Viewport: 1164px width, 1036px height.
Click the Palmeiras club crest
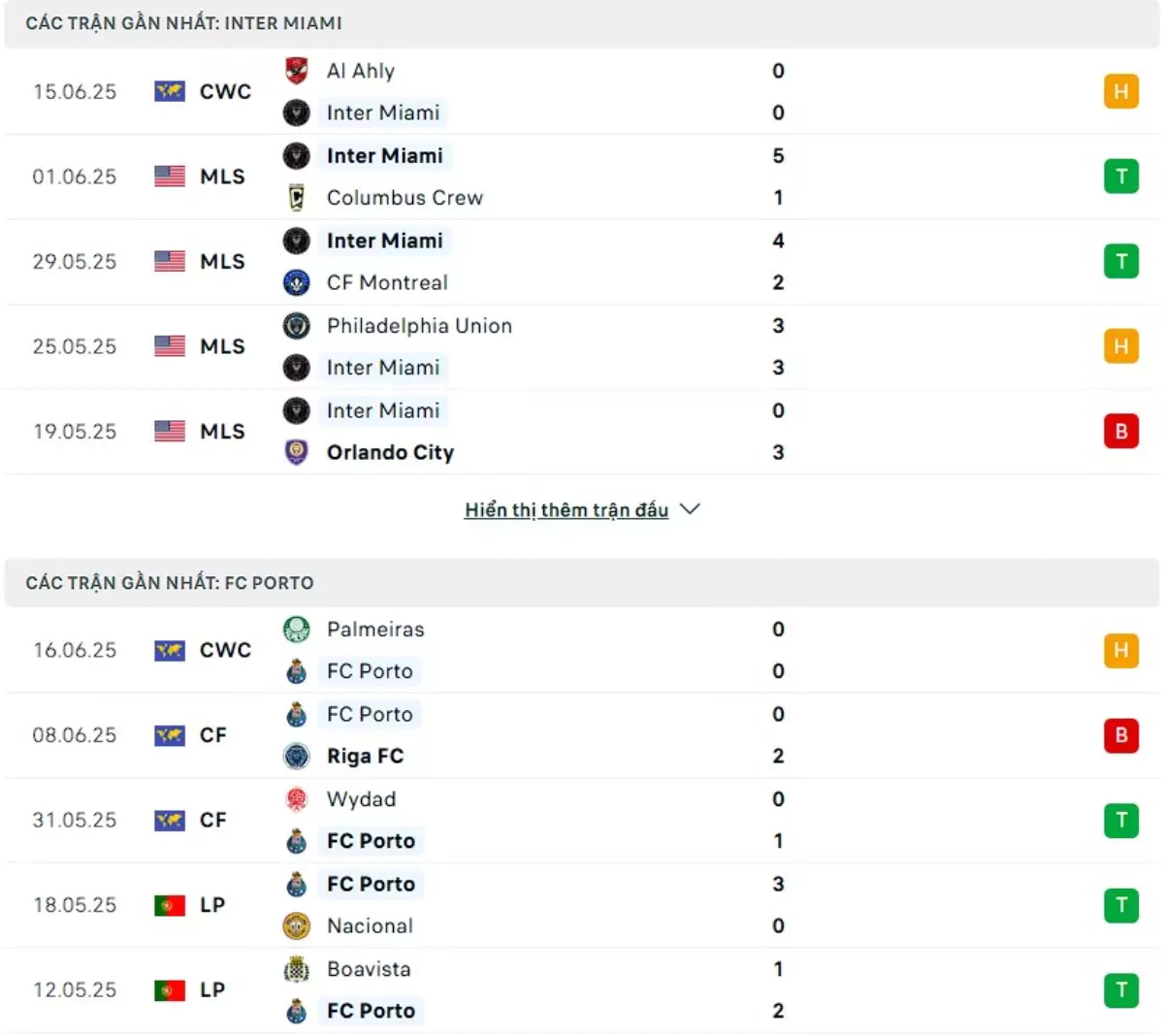(297, 630)
